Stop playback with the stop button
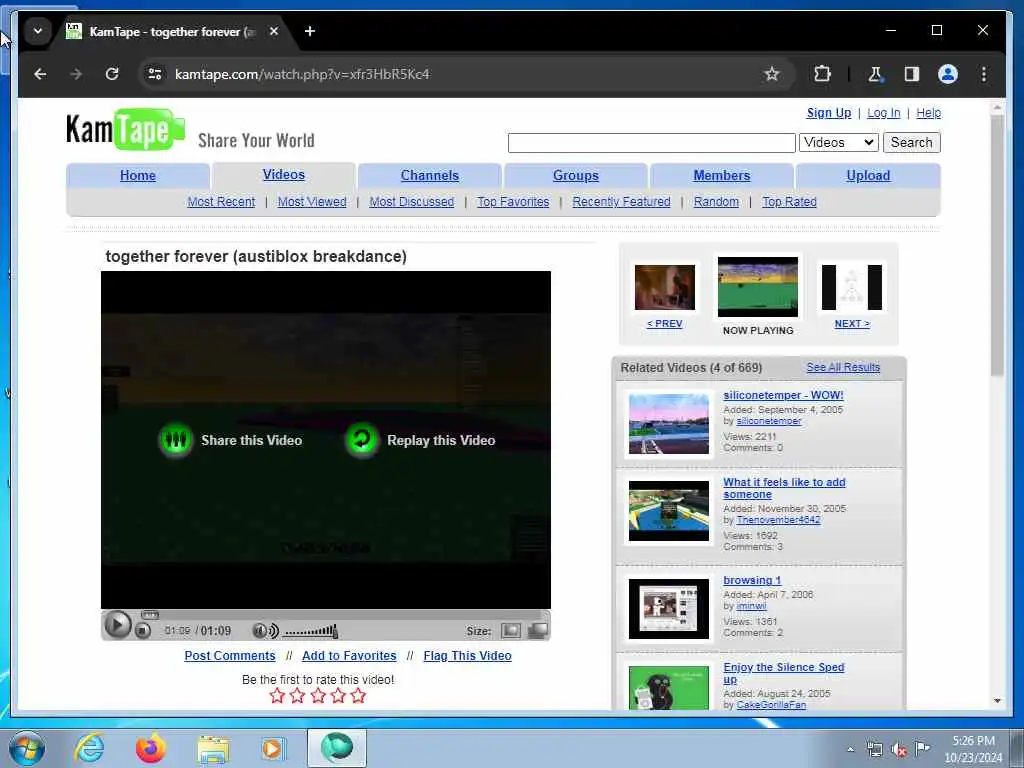Image resolution: width=1024 pixels, height=768 pixels. pyautogui.click(x=143, y=631)
